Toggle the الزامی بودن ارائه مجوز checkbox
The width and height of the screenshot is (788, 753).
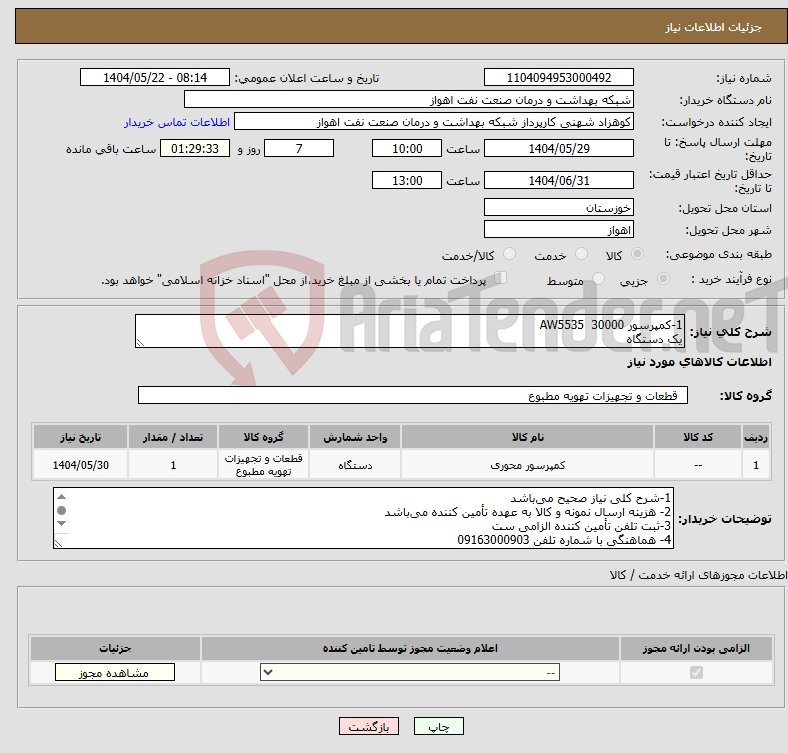click(696, 673)
